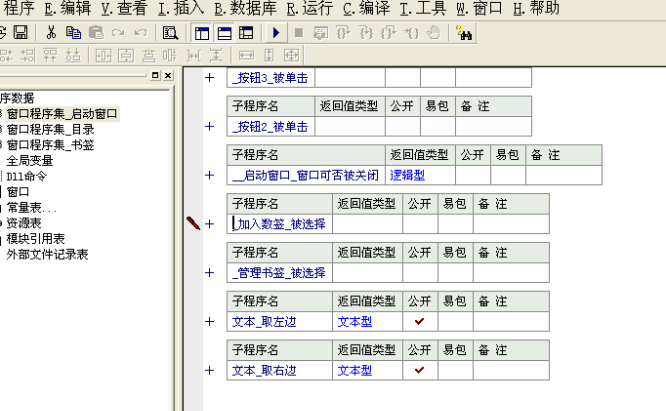Image resolution: width=666 pixels, height=411 pixels.
Task: Click the second braces step debug icon
Action: [366, 33]
